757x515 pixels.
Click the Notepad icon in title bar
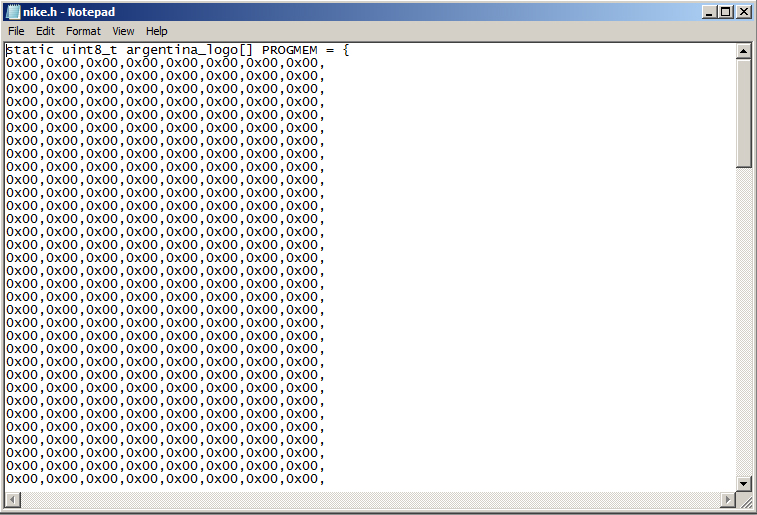tap(13, 12)
